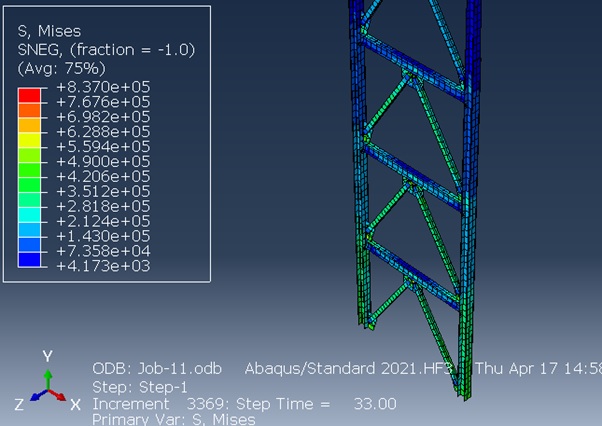Pick the cyan color band in the legend
This screenshot has width=602, height=426.
click(x=28, y=214)
